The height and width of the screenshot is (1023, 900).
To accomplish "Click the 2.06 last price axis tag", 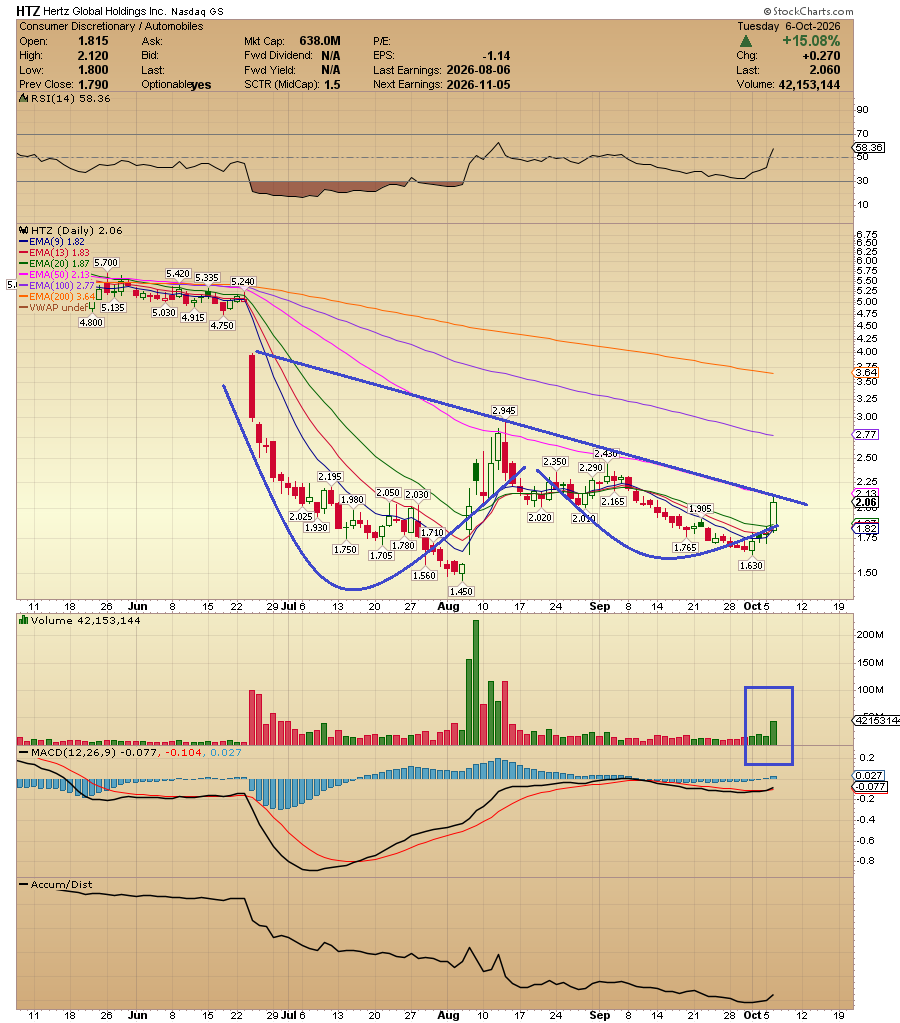I will (x=866, y=502).
